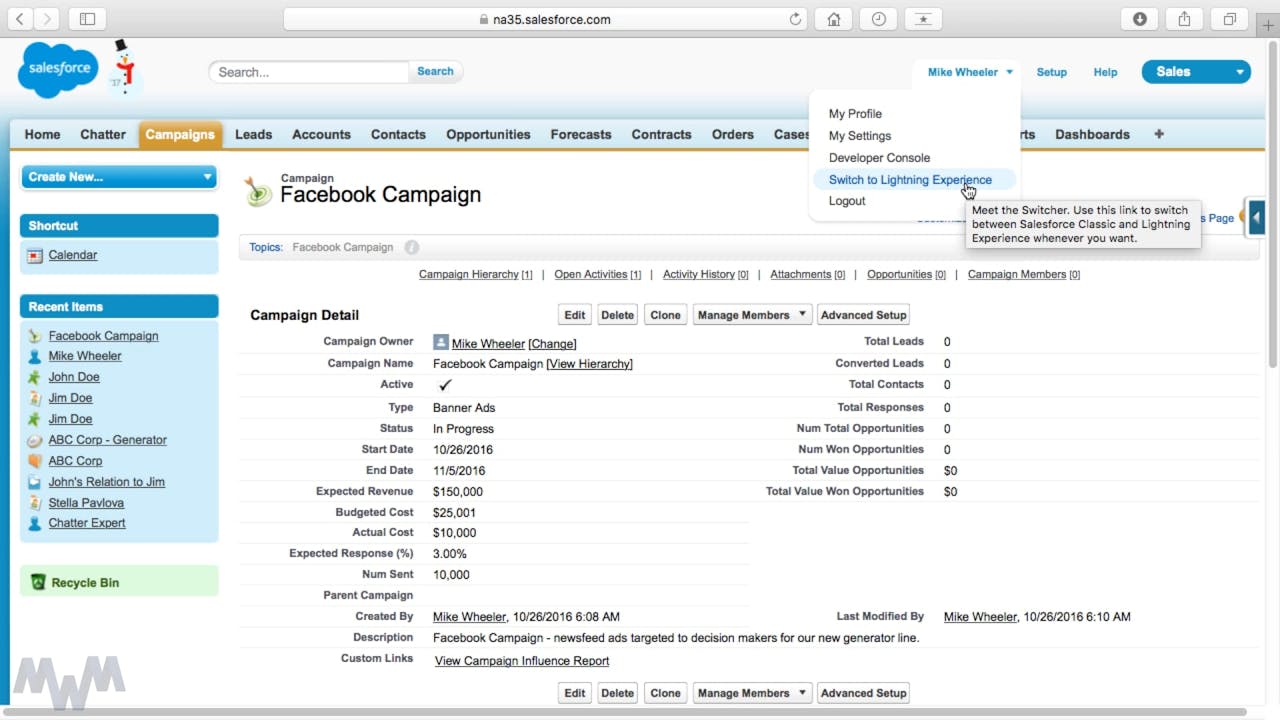Open the Sales app menu dropdown
This screenshot has height=720, width=1280.
[x=1196, y=72]
